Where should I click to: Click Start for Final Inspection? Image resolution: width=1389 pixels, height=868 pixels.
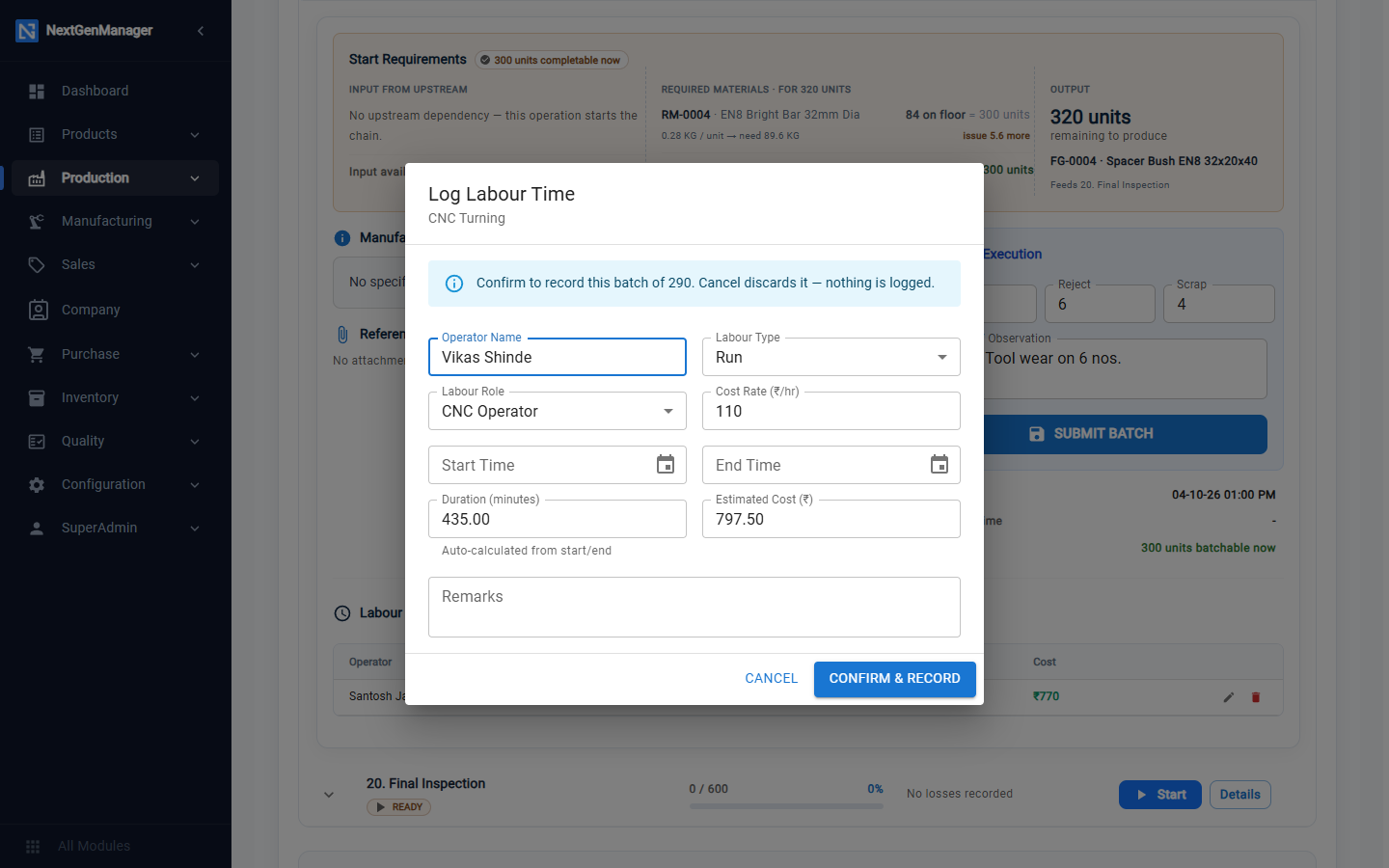[1160, 795]
